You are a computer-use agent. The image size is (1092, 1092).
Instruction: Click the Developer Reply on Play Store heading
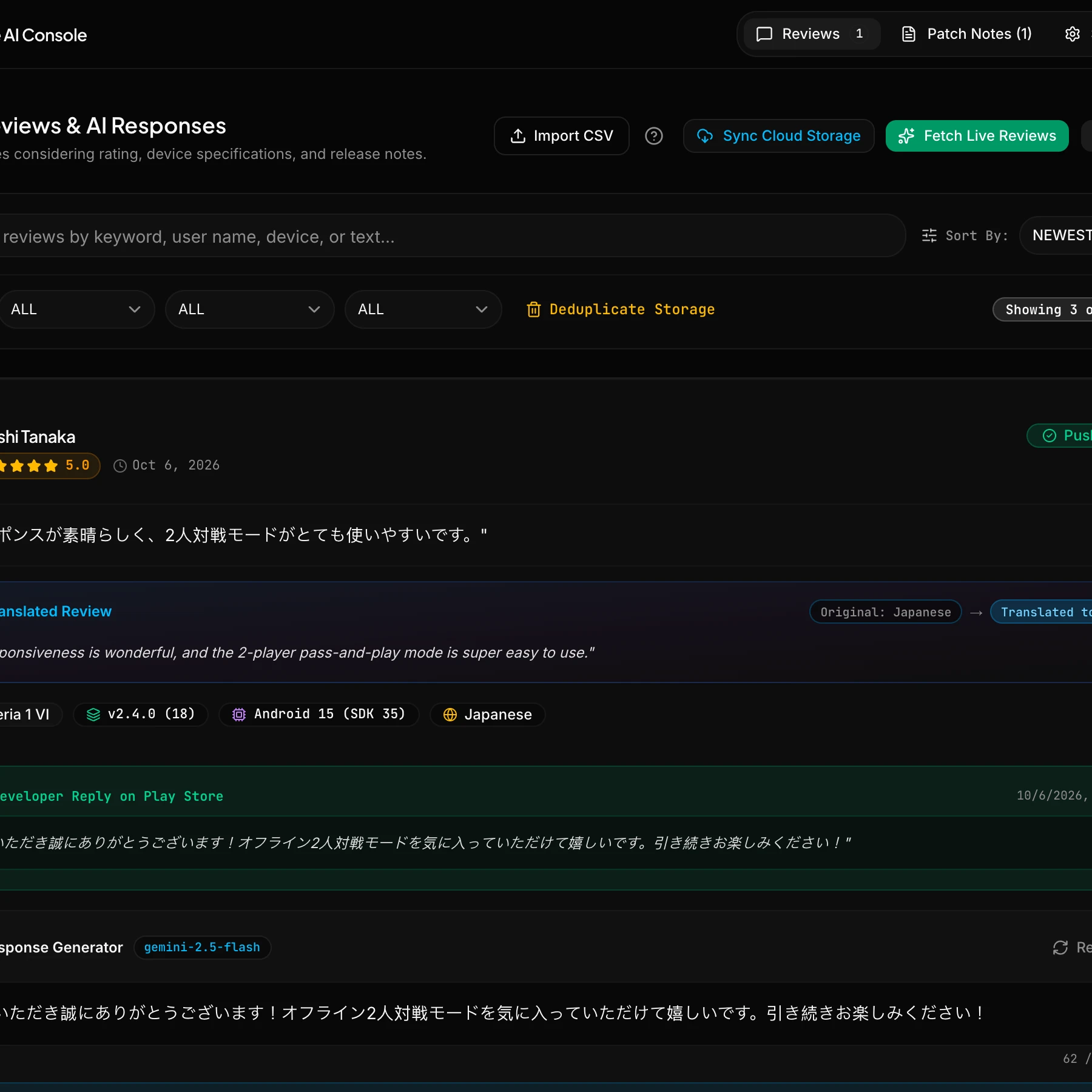(111, 796)
